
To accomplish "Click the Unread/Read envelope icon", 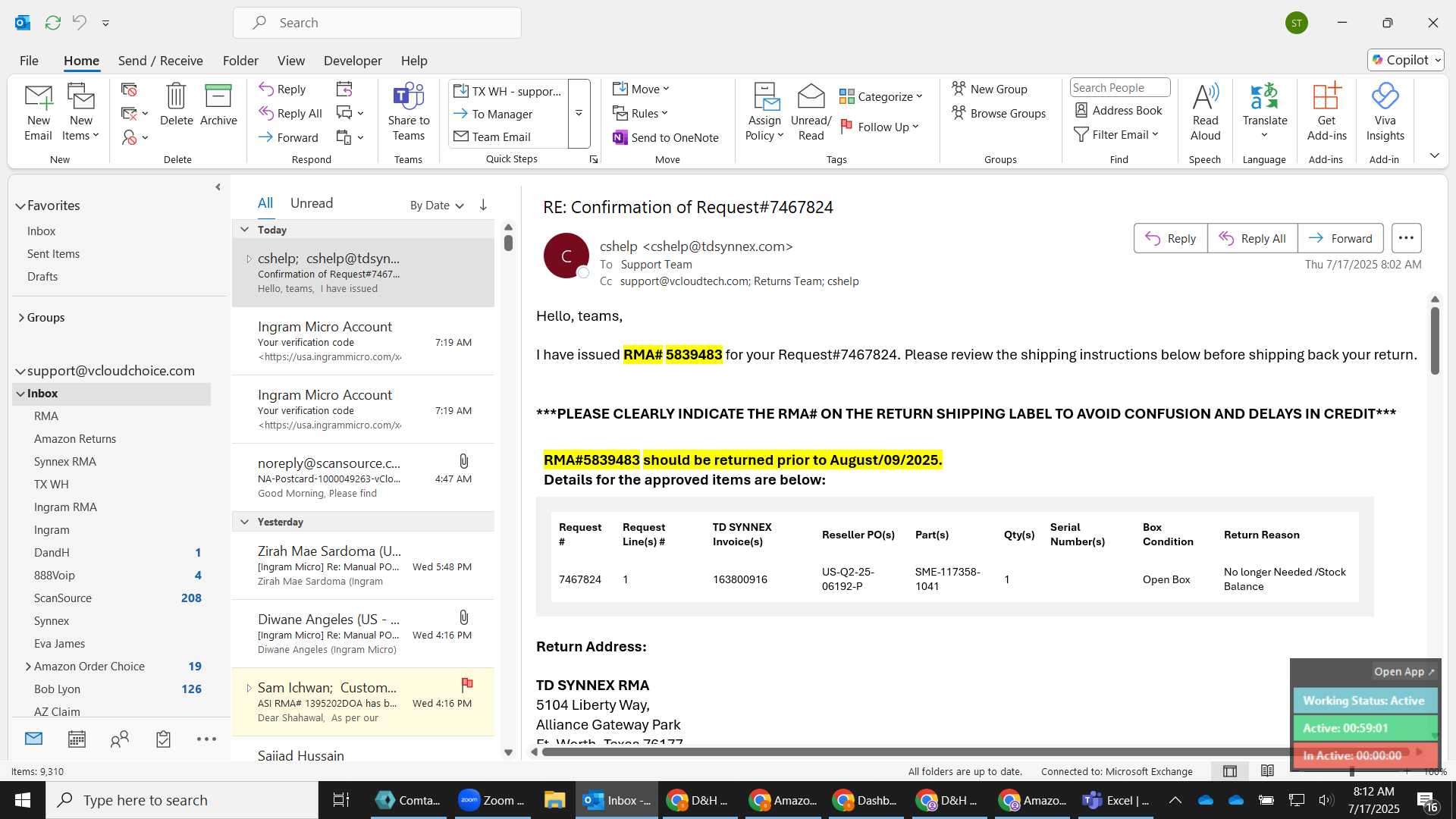I will click(x=811, y=96).
